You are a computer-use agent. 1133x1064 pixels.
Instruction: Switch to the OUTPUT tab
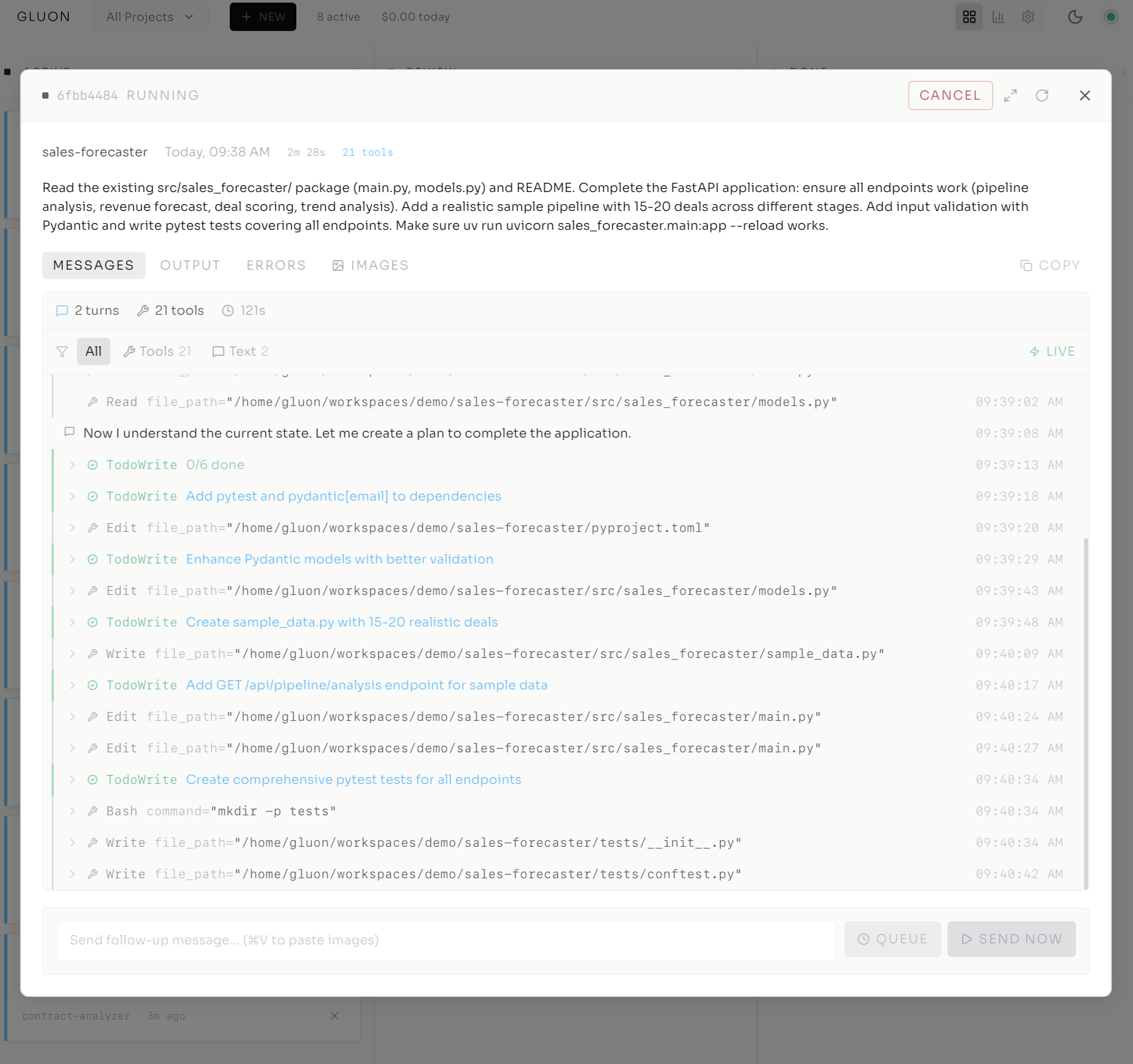point(190,265)
